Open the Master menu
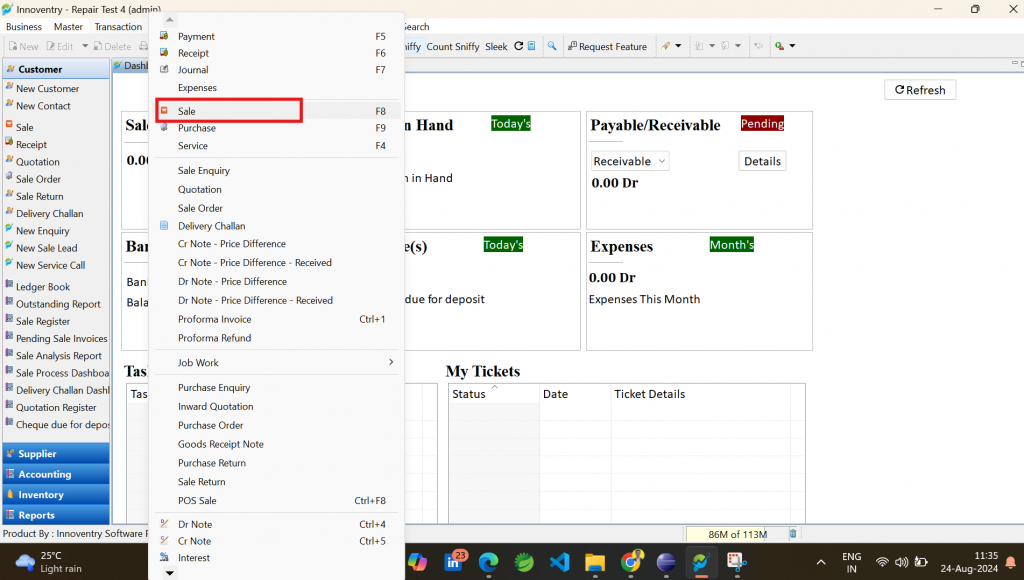1024x580 pixels. pos(68,27)
